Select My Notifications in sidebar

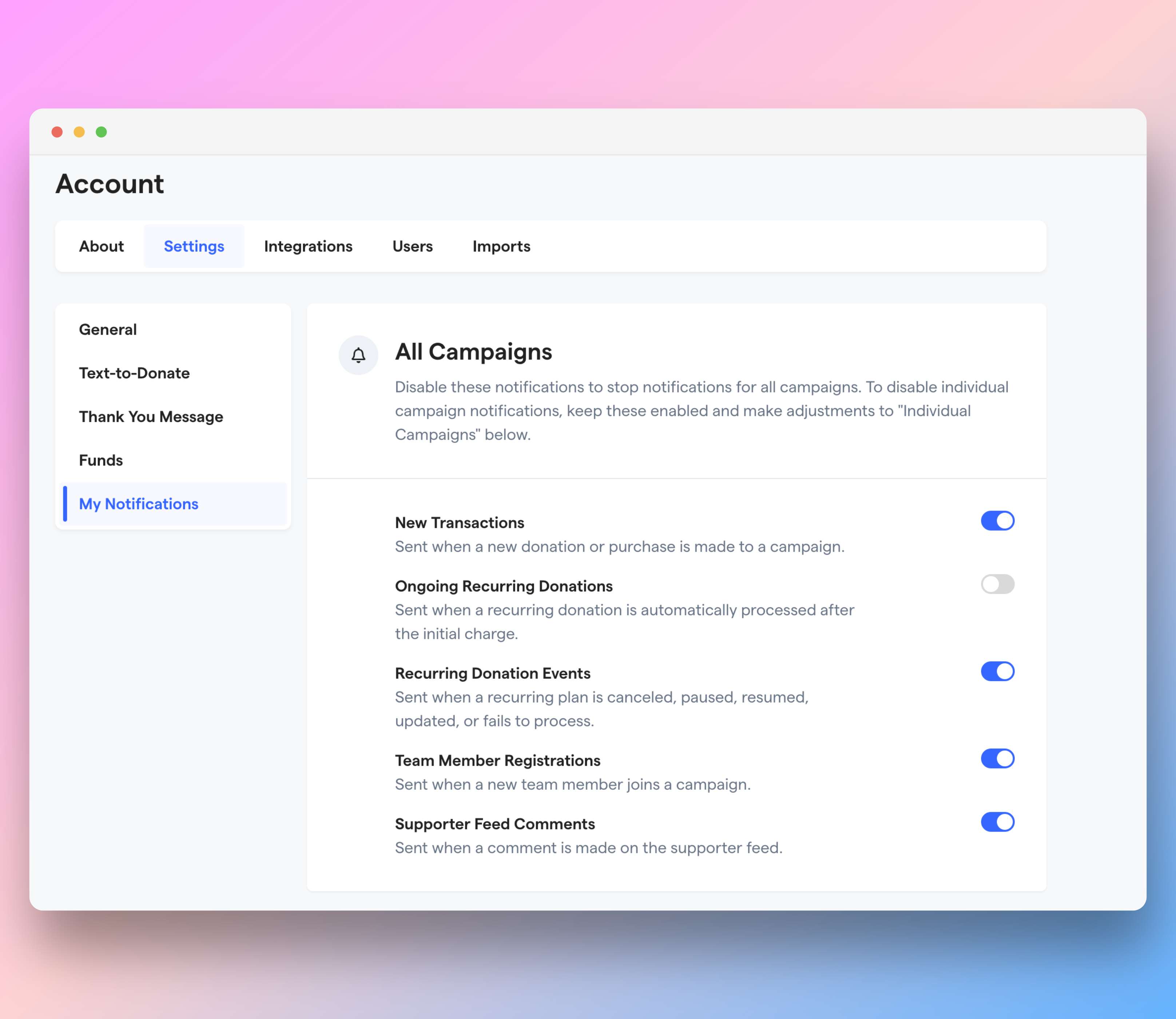173,504
